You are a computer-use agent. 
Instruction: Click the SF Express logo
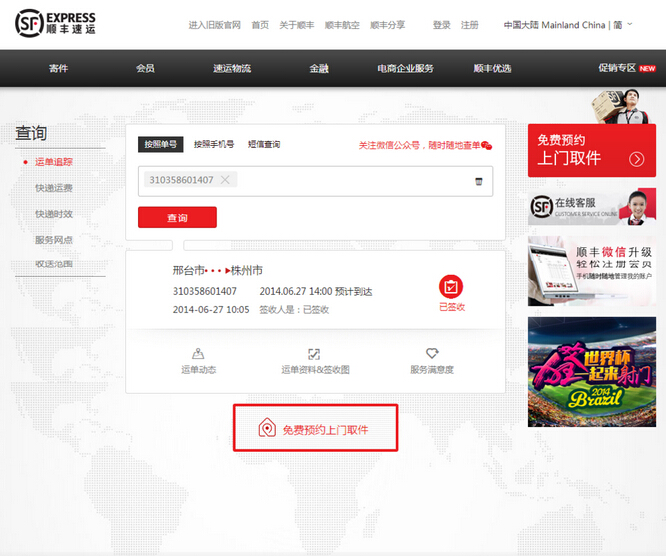[x=55, y=23]
